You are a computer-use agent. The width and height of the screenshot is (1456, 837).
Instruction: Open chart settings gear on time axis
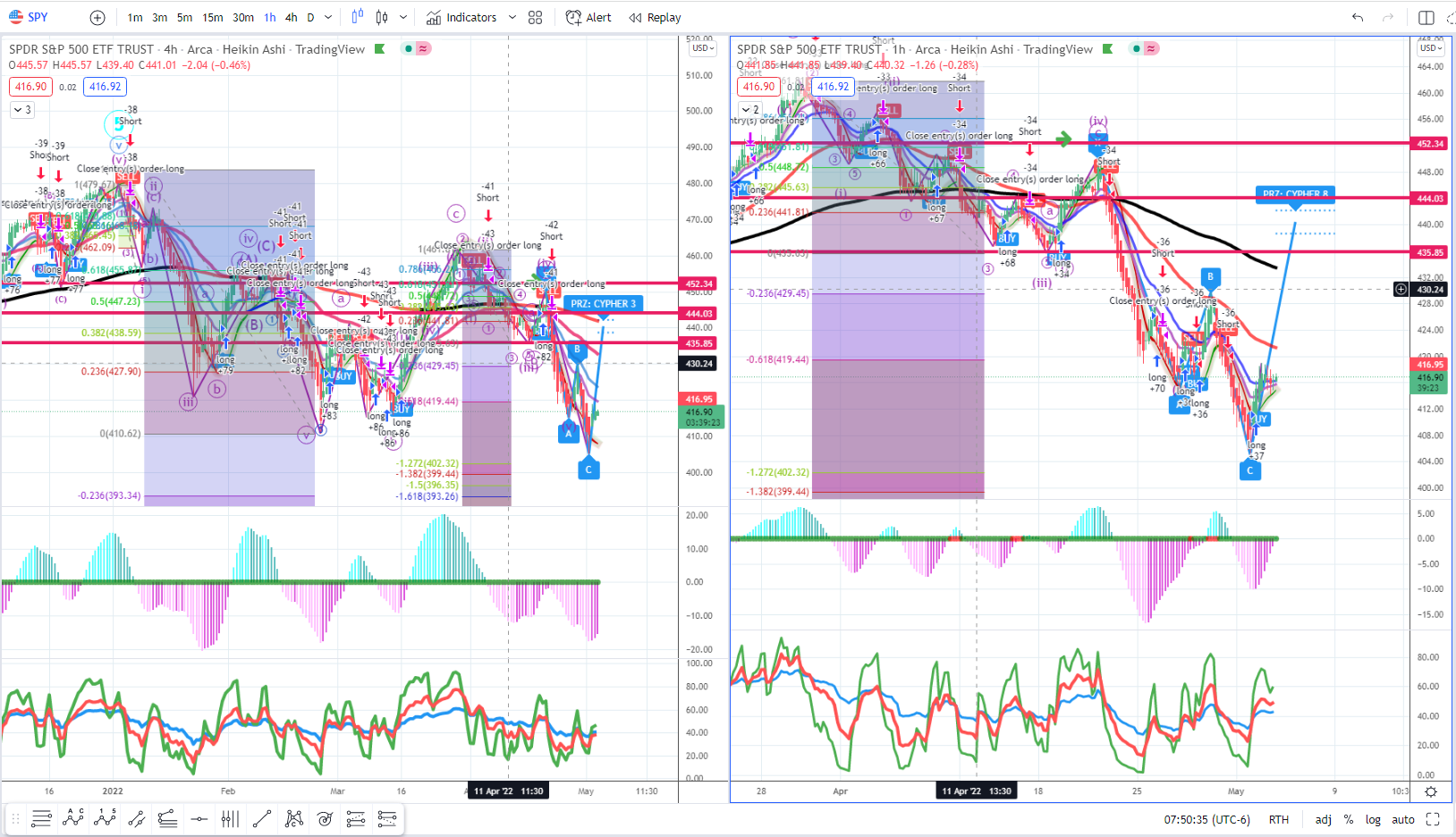point(1431,791)
